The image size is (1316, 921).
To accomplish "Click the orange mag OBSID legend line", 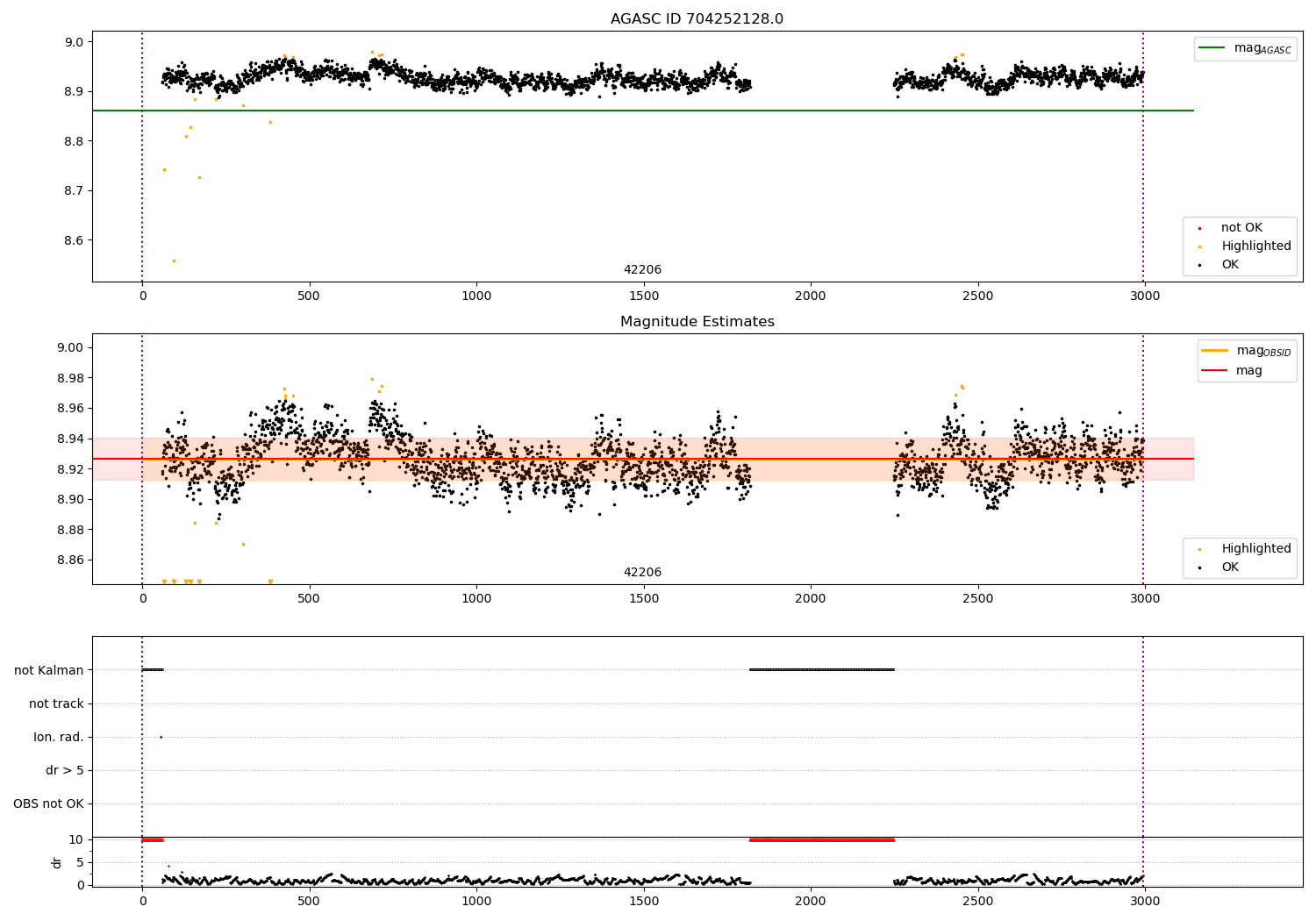I will tap(1215, 351).
